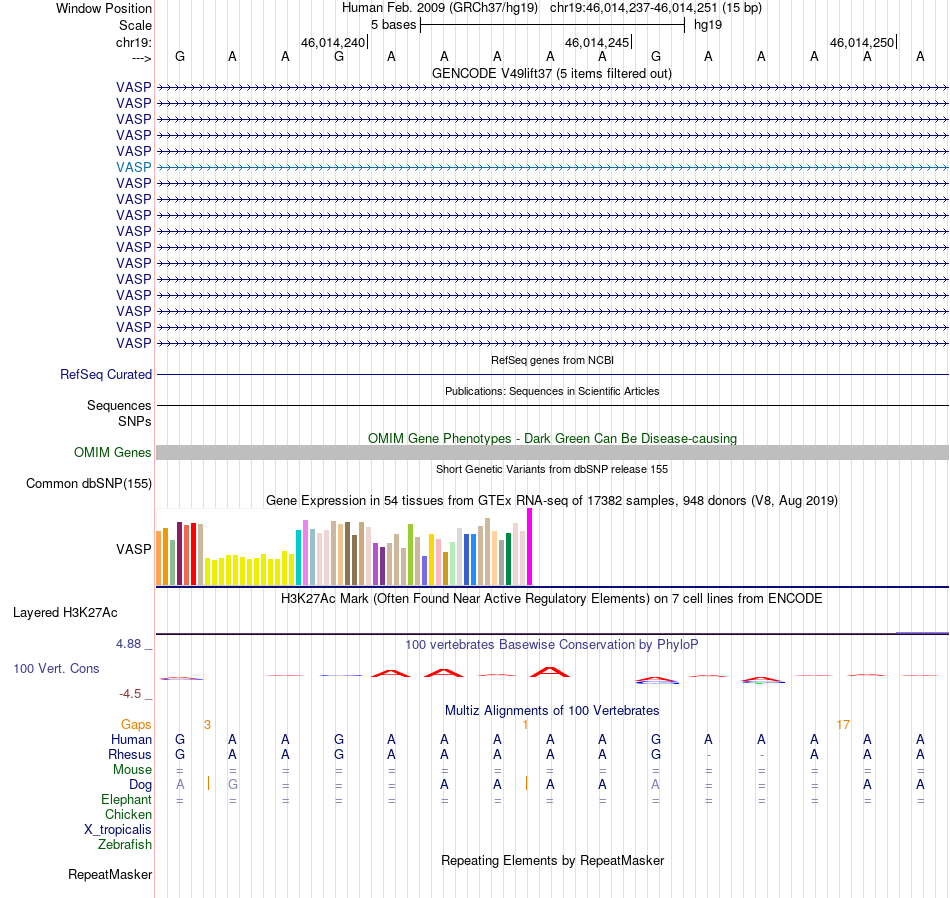Open the GENCODE V49lift37 track title

(x=551, y=73)
